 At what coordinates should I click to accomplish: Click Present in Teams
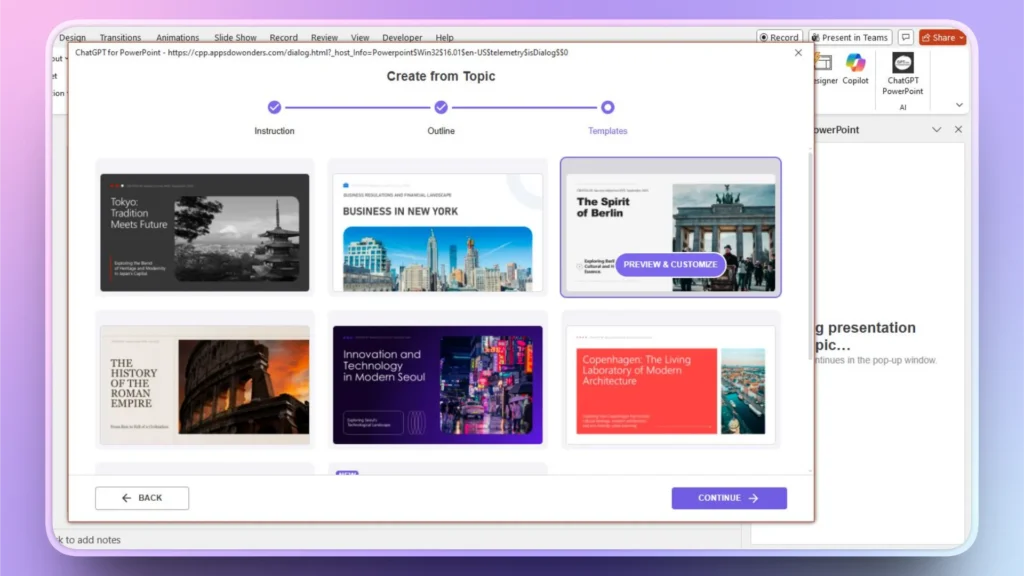tap(850, 37)
